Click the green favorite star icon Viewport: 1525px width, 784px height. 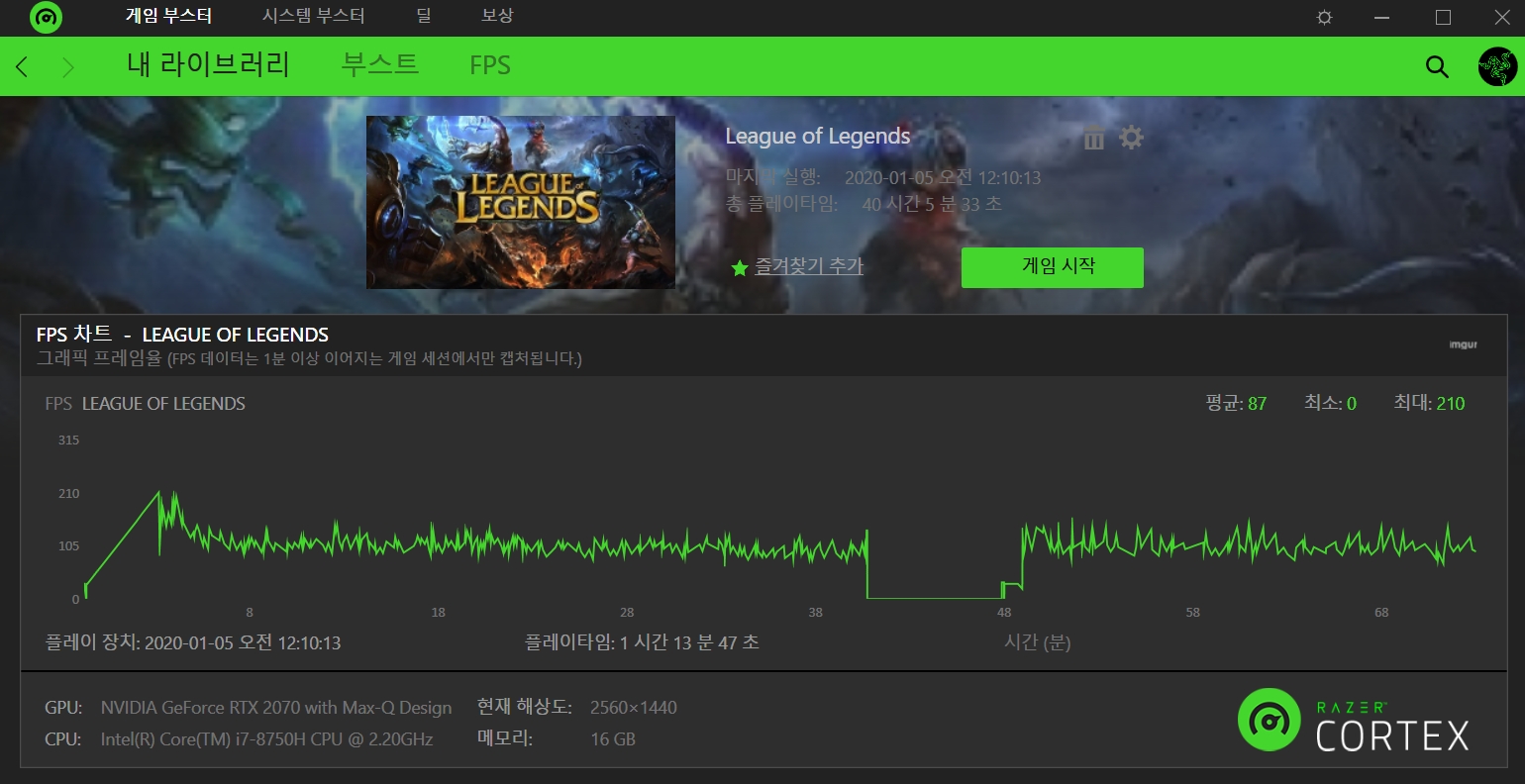click(x=739, y=268)
